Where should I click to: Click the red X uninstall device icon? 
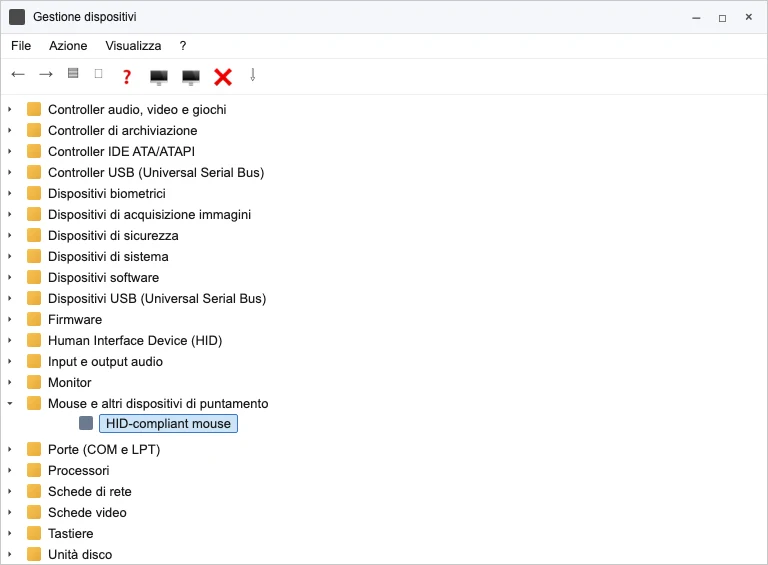coord(223,77)
